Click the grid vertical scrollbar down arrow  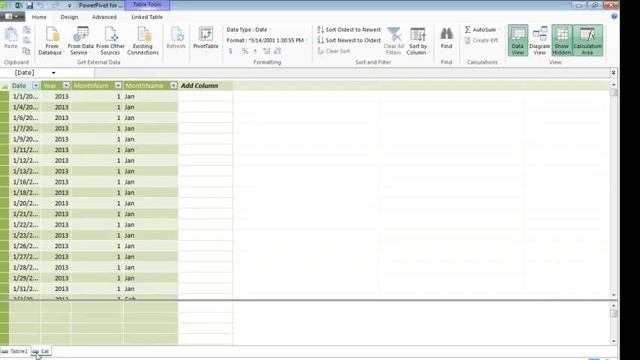613,295
